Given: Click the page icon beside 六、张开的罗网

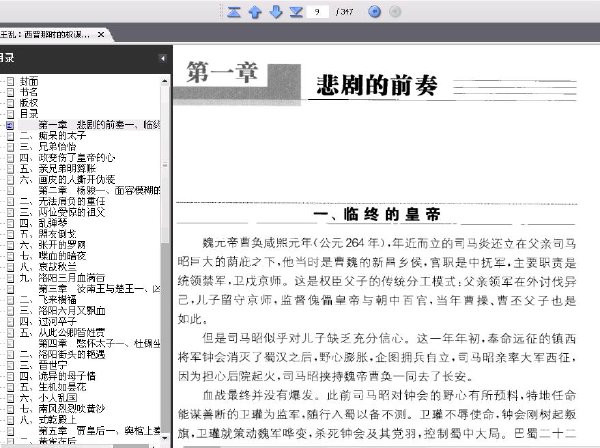Looking at the screenshot, I should [x=10, y=245].
